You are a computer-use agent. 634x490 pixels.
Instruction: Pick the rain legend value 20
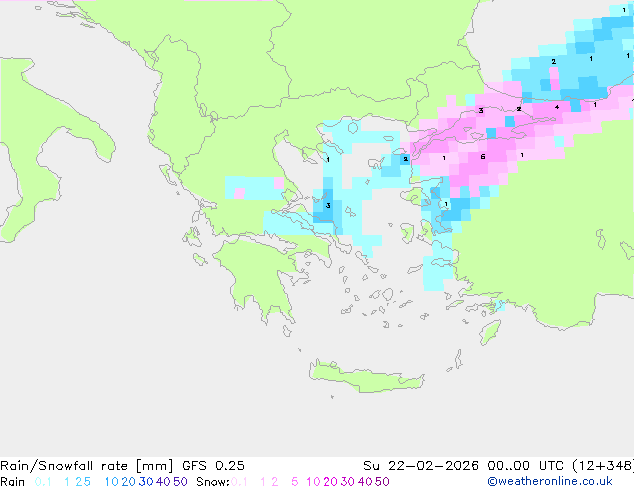tap(129, 482)
